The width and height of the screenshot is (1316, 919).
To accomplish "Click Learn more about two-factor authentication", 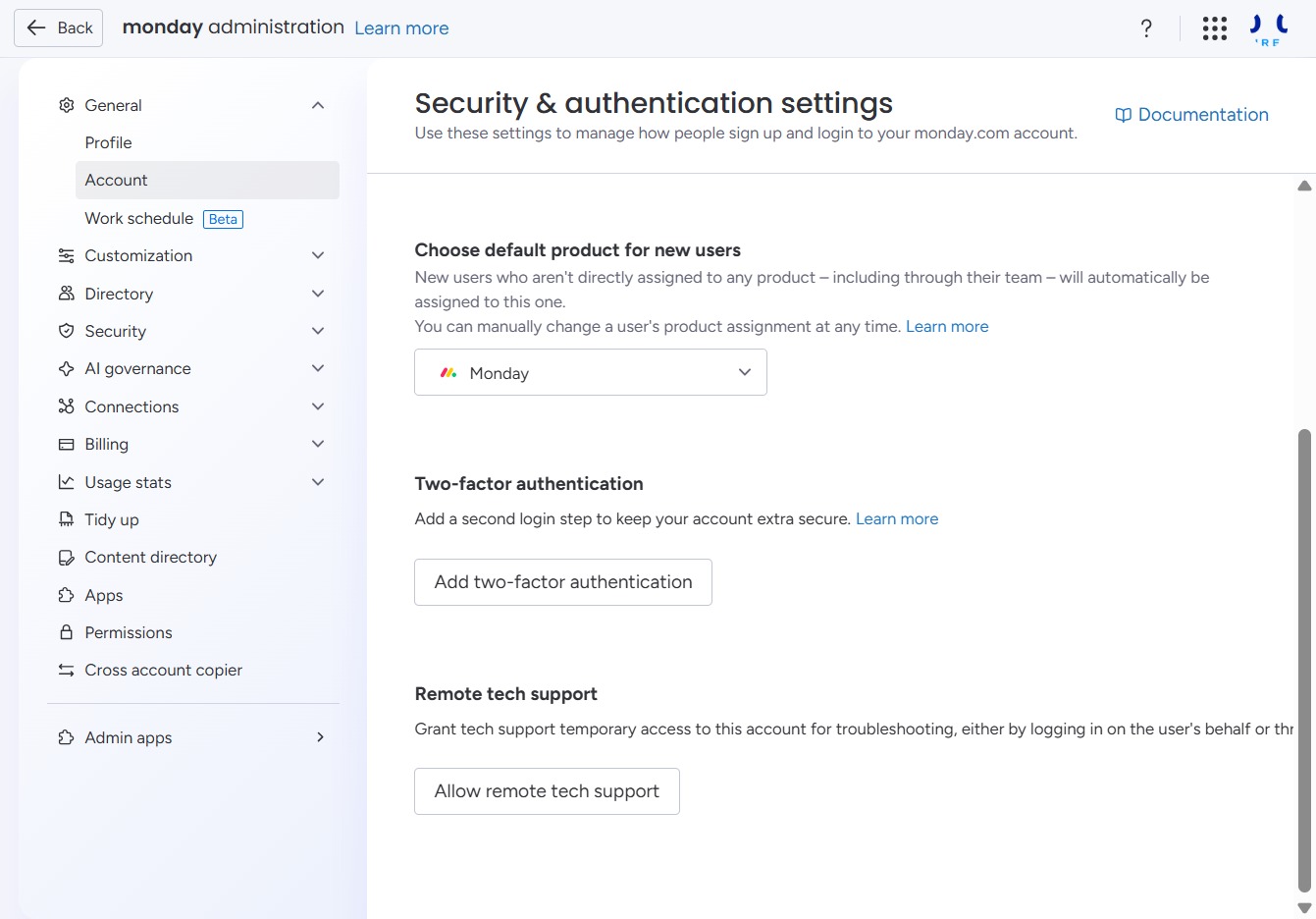I will (897, 518).
